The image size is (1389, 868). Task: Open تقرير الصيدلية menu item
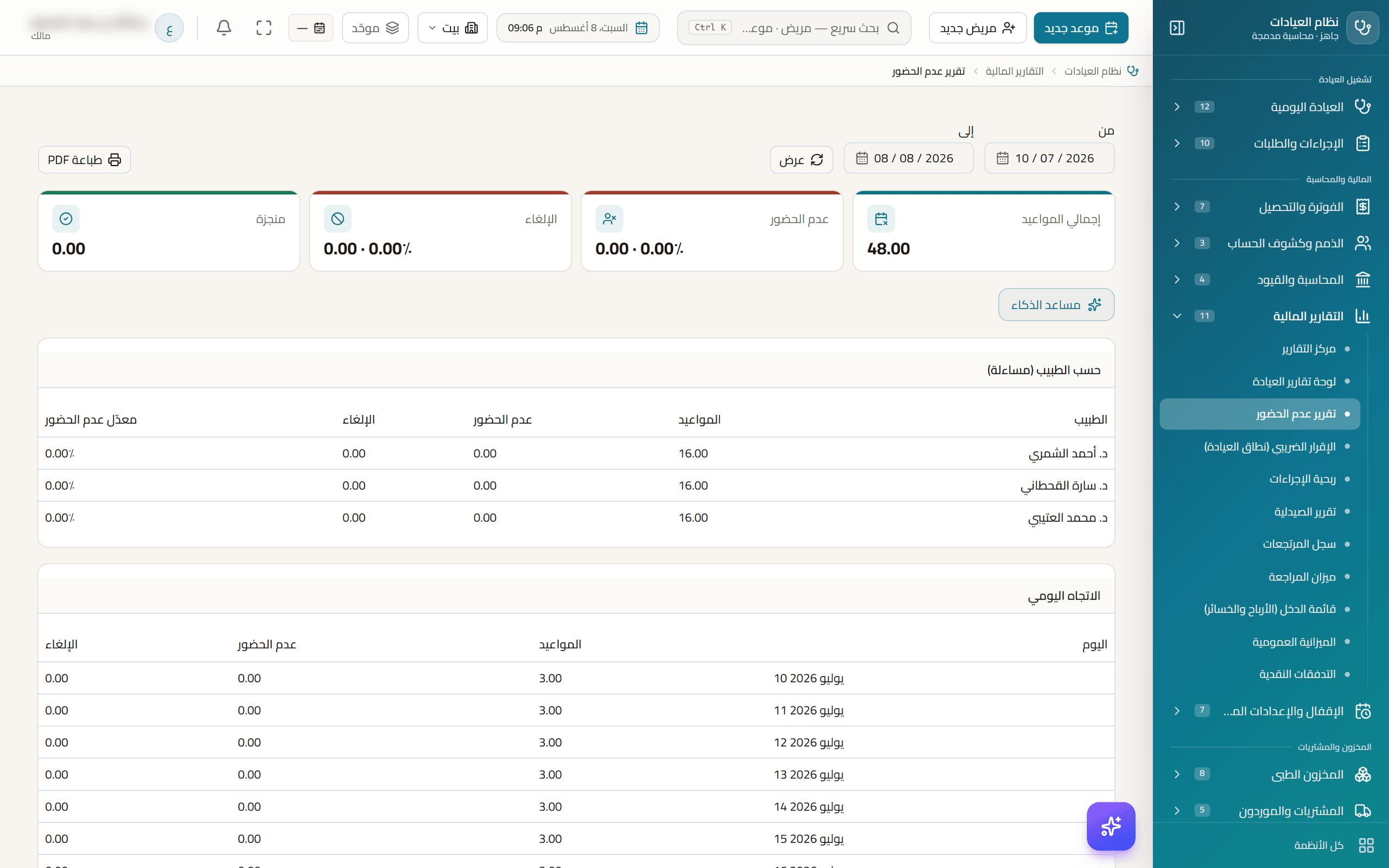1260,512
